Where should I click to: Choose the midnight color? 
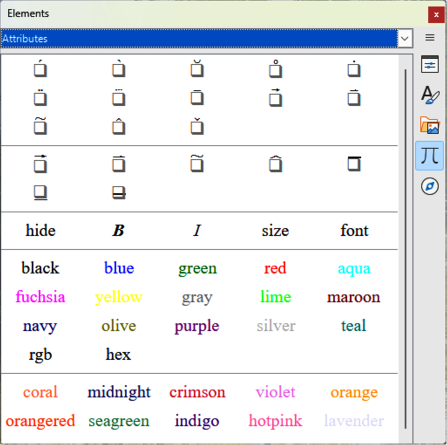pos(119,393)
